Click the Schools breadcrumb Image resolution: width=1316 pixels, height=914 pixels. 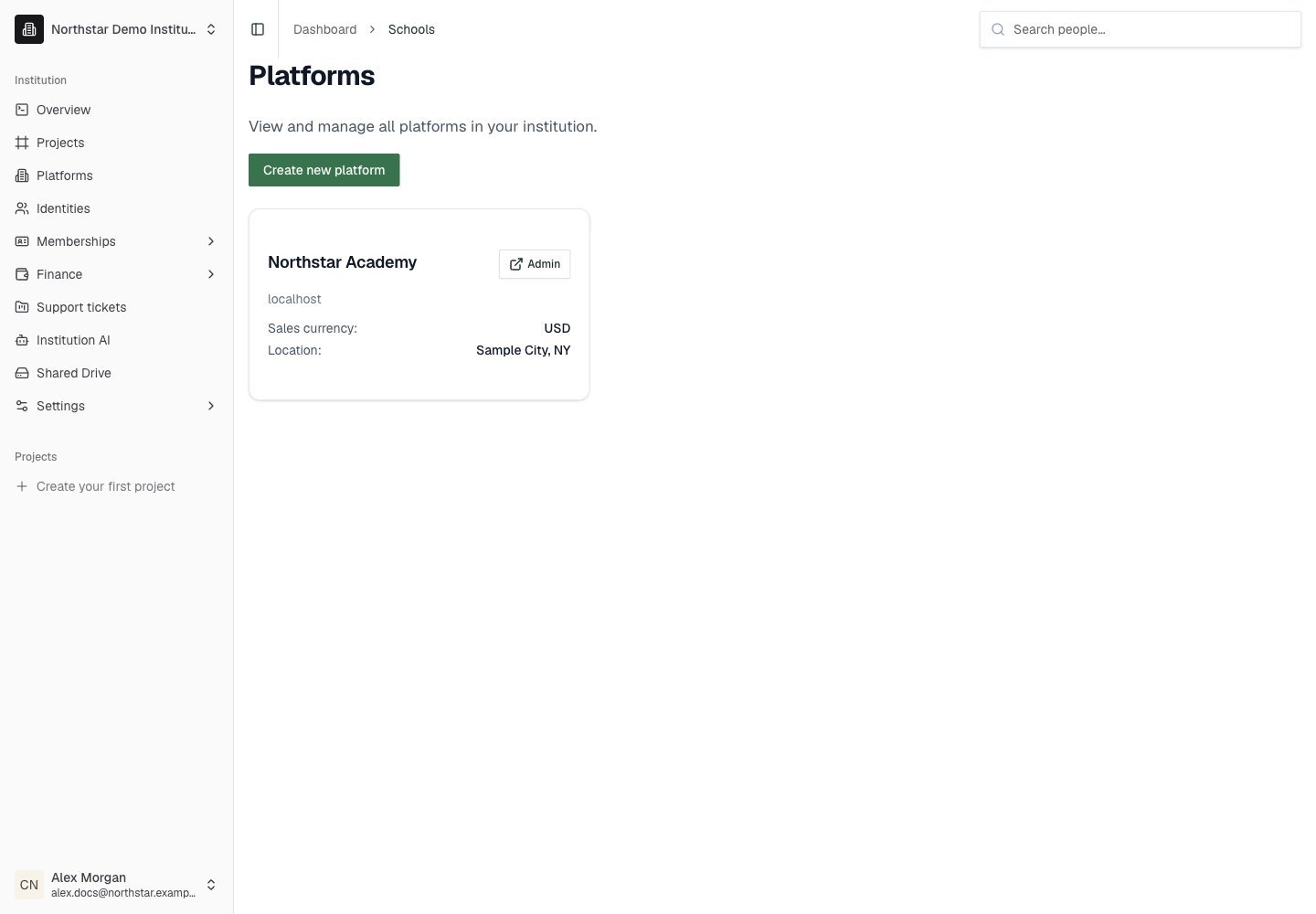point(411,29)
